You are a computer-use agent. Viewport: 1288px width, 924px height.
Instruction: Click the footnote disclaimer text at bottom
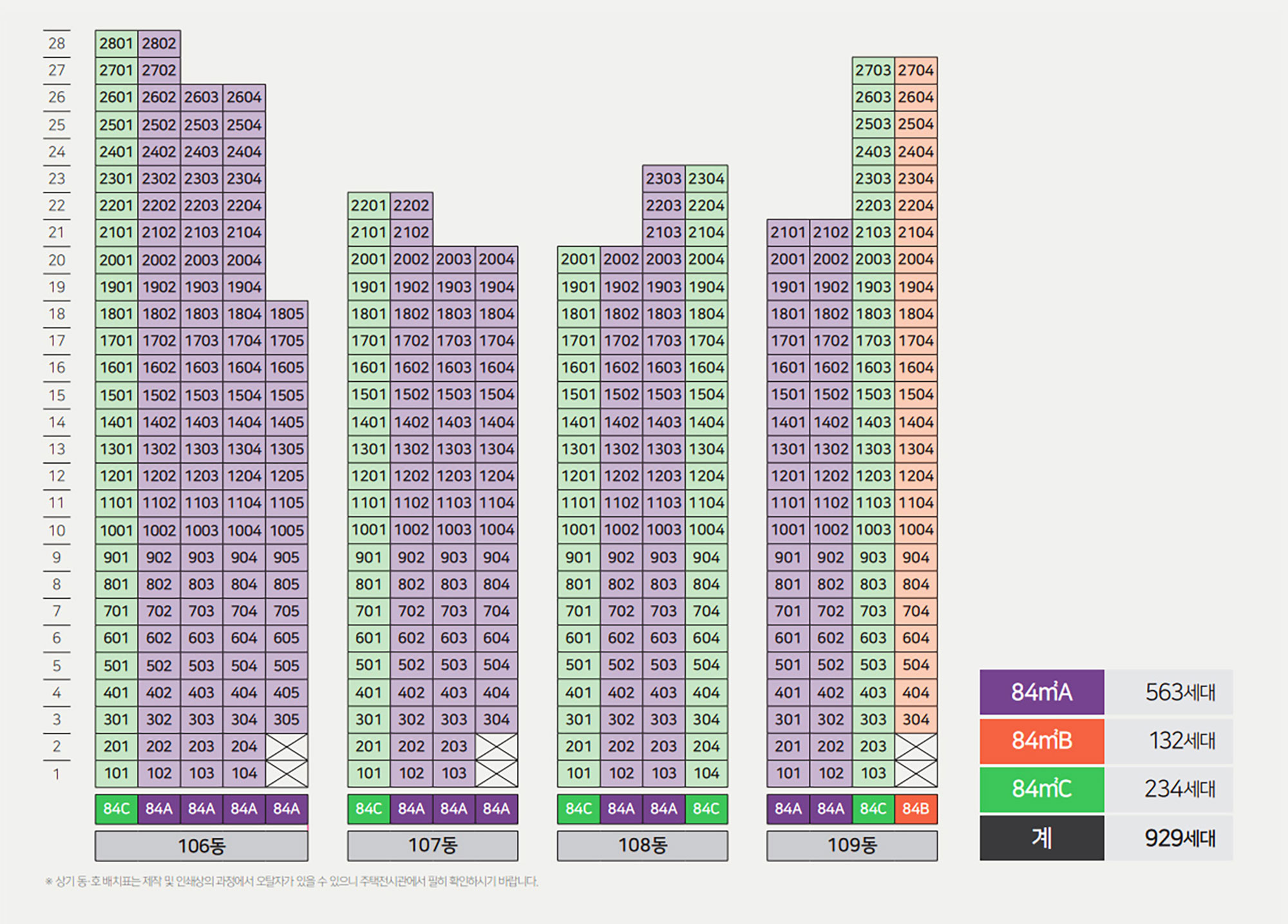(x=292, y=882)
